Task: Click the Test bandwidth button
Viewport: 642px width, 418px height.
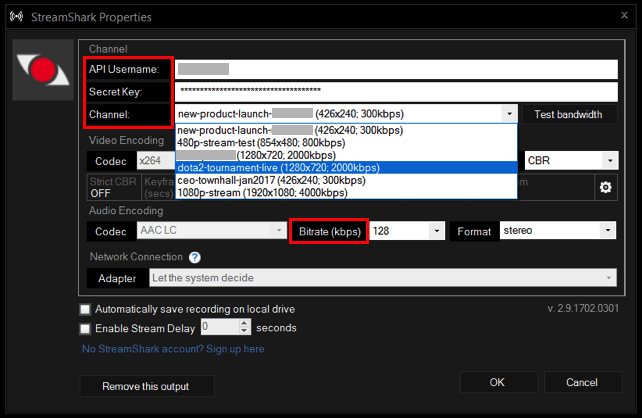Action: coord(568,114)
